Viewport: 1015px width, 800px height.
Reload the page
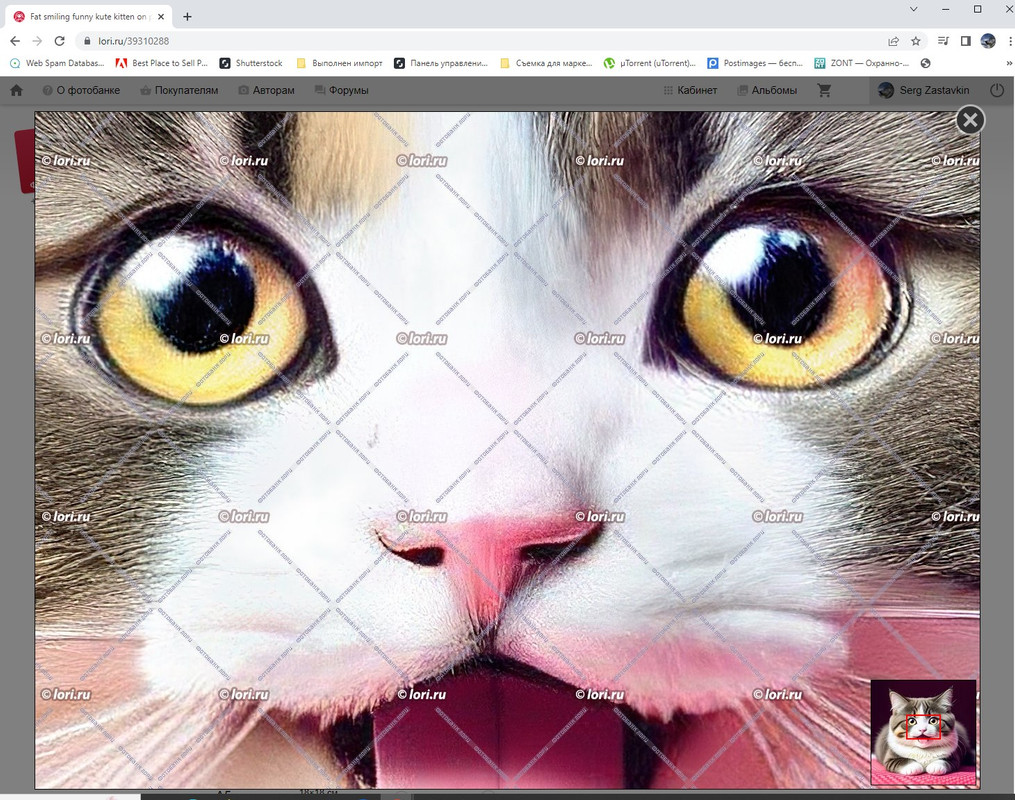pyautogui.click(x=60, y=41)
